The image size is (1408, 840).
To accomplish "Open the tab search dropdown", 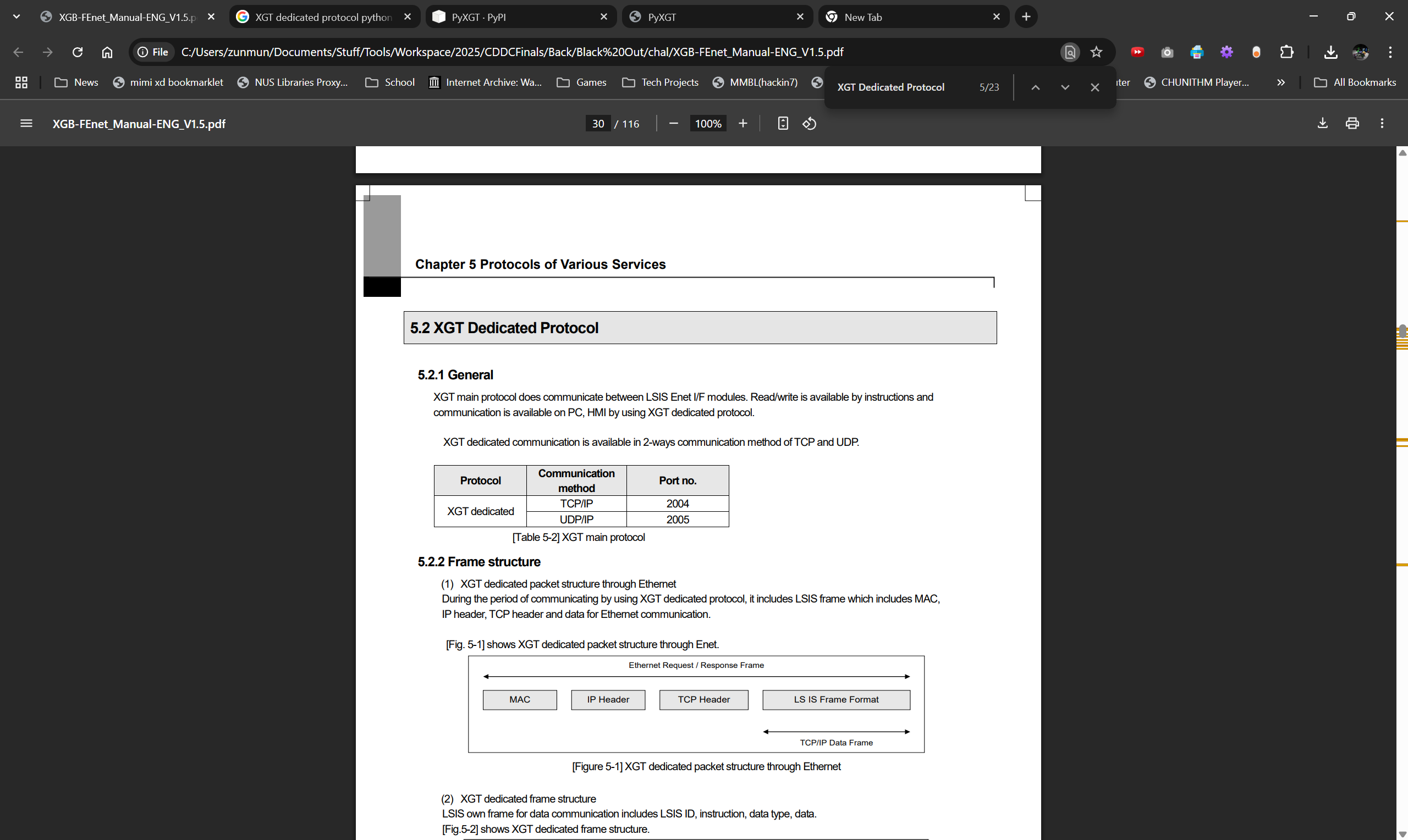I will [16, 17].
